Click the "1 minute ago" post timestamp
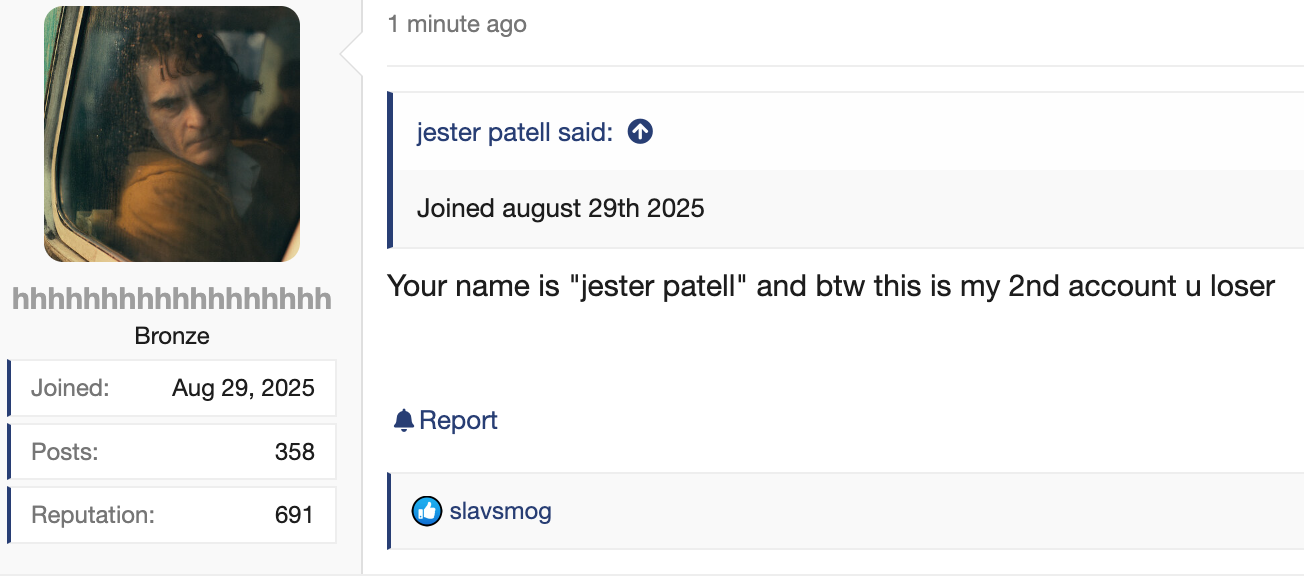The width and height of the screenshot is (1304, 586). point(457,24)
